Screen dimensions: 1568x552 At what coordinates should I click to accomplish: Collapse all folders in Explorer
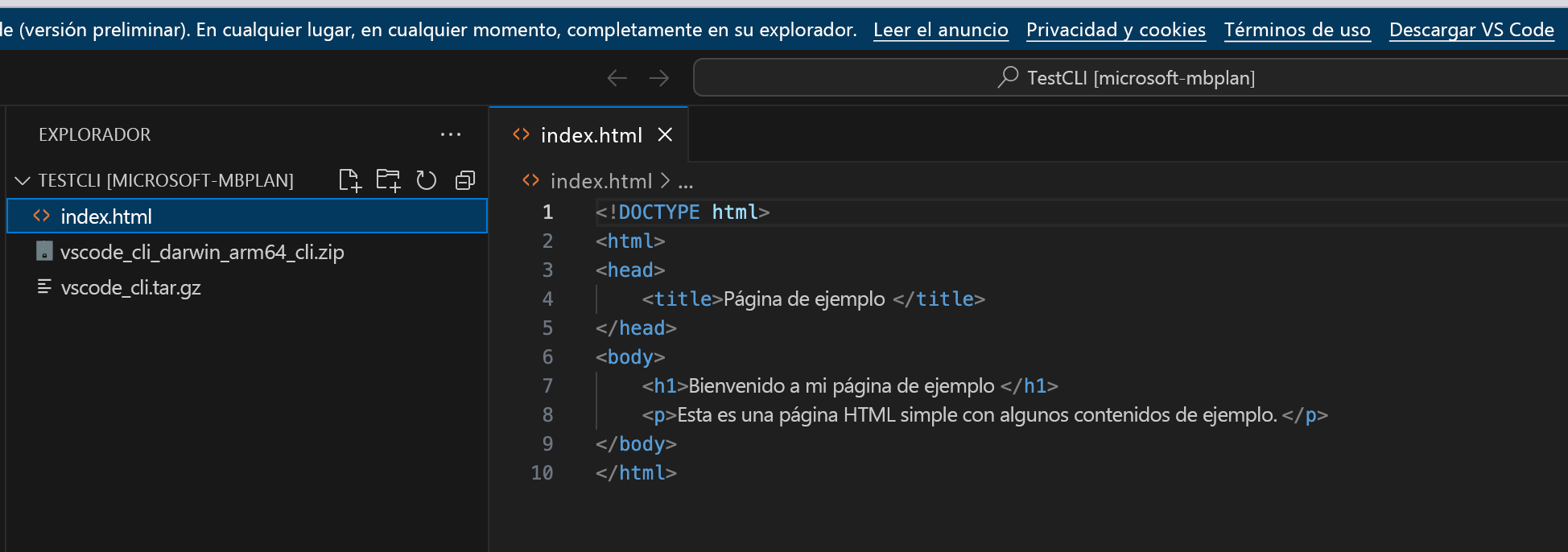(x=465, y=180)
